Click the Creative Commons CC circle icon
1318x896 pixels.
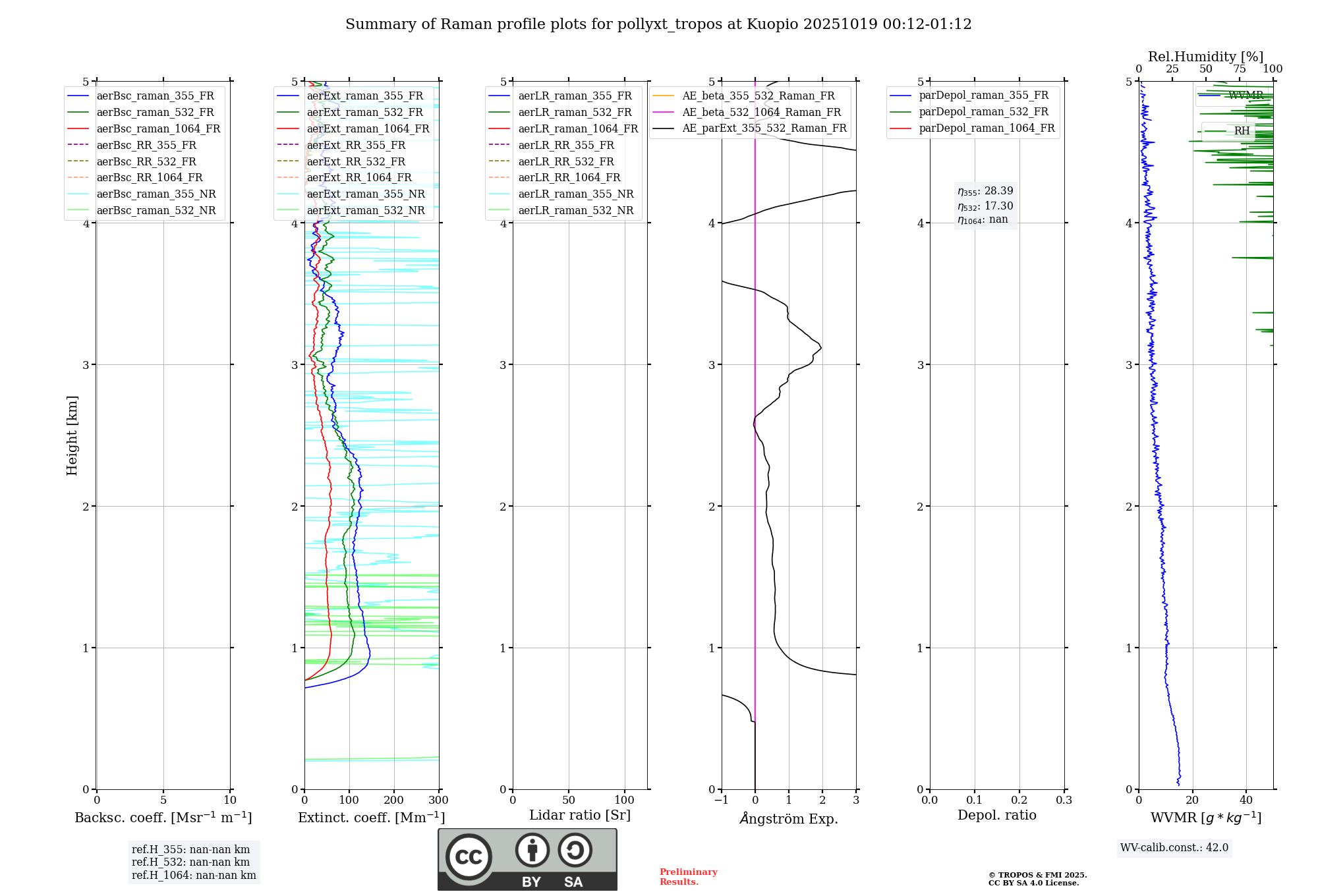[x=469, y=856]
